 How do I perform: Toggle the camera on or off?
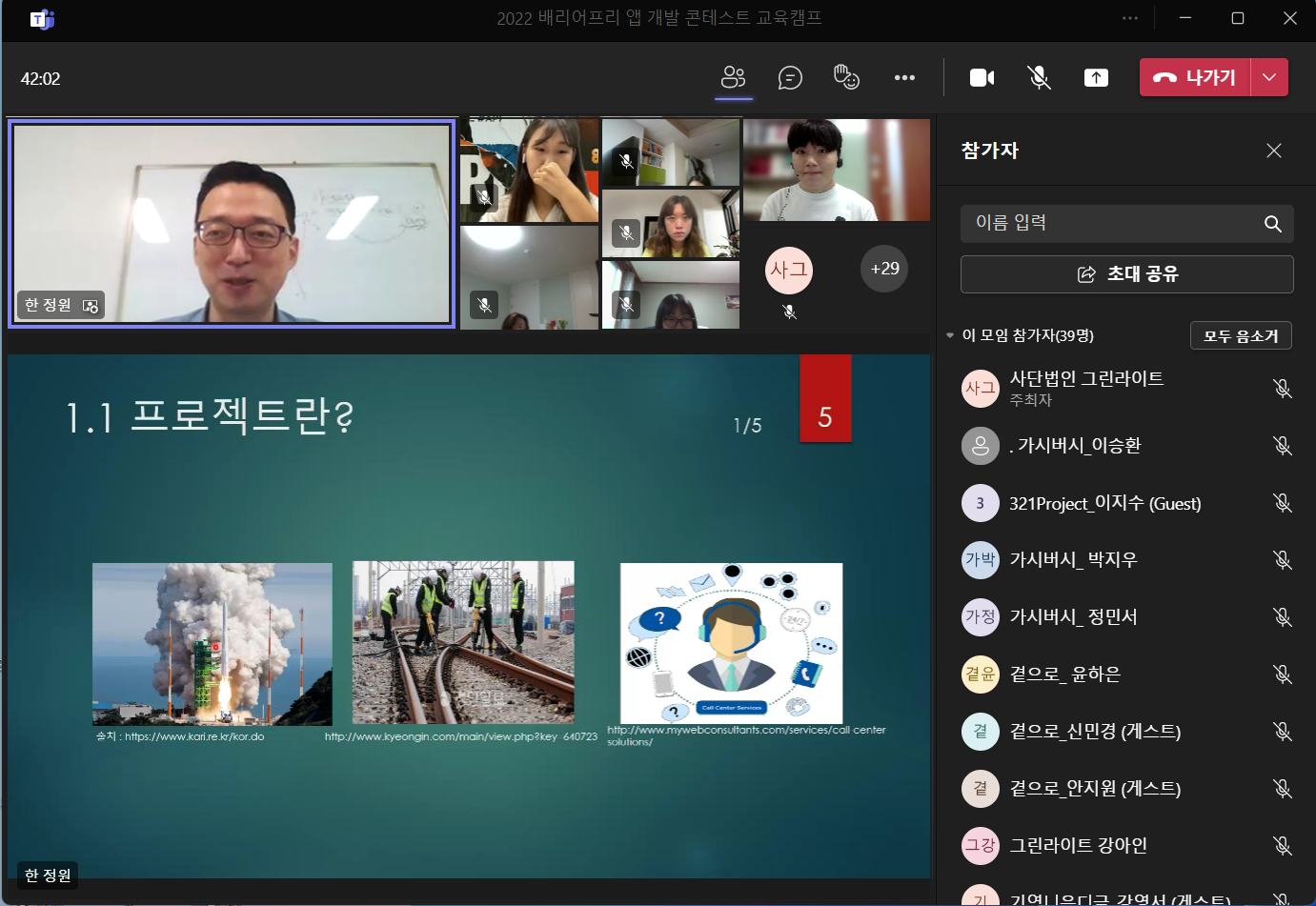[x=982, y=78]
